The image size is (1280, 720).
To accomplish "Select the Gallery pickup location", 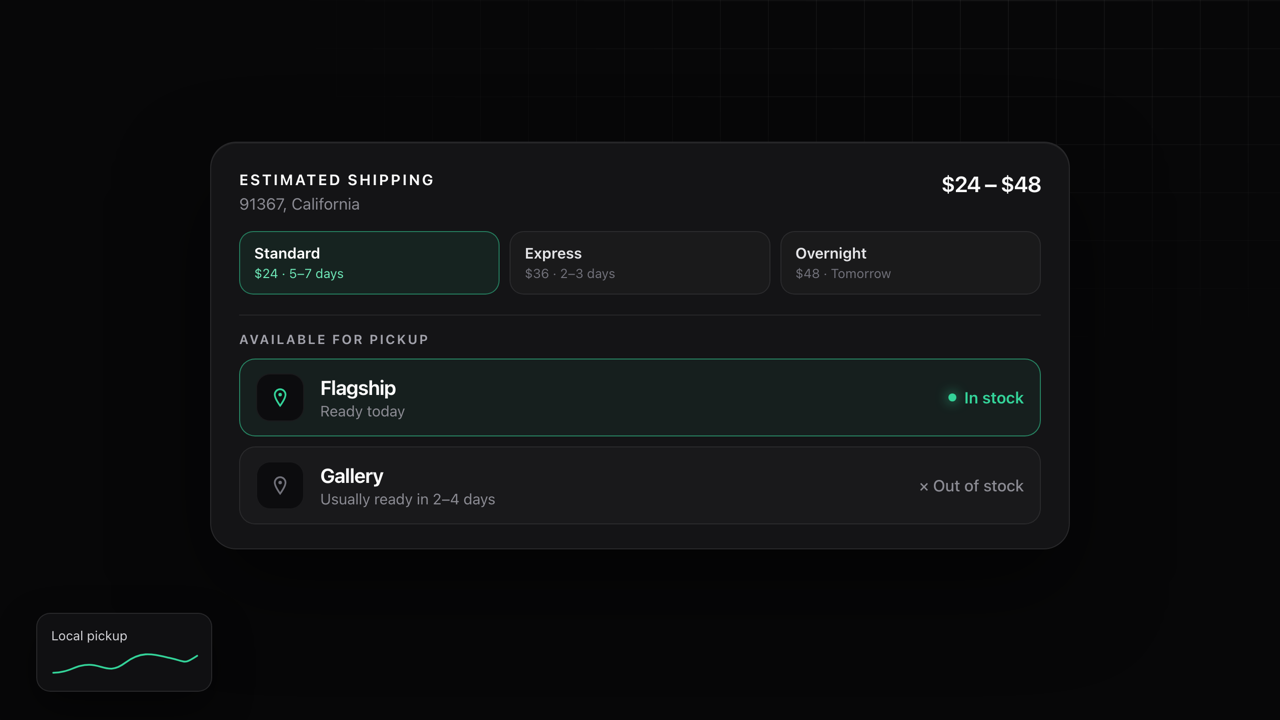I will [x=640, y=486].
